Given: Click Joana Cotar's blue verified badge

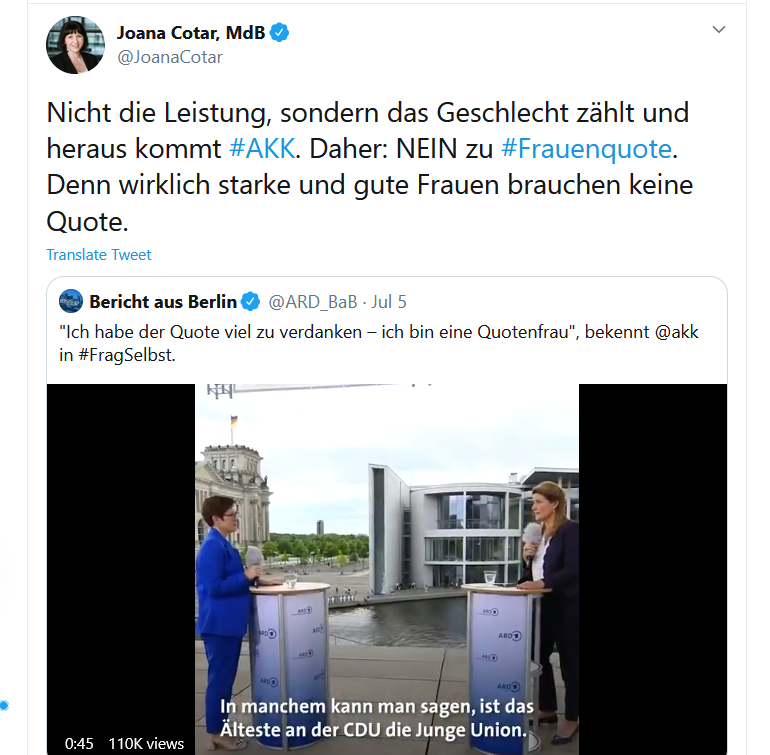Looking at the screenshot, I should coord(279,32).
